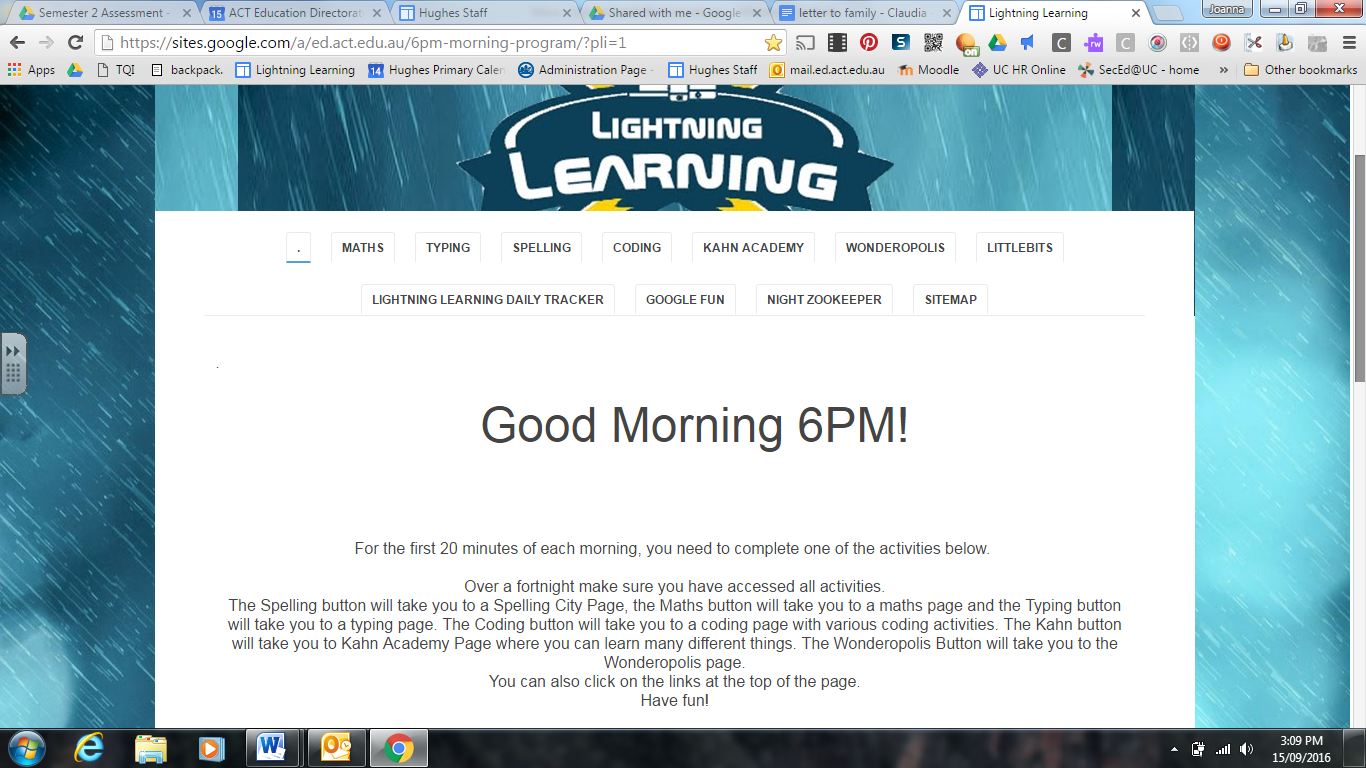The width and height of the screenshot is (1366, 768).
Task: Open the mail.ed.act.edu.au bookmark
Action: tap(827, 70)
